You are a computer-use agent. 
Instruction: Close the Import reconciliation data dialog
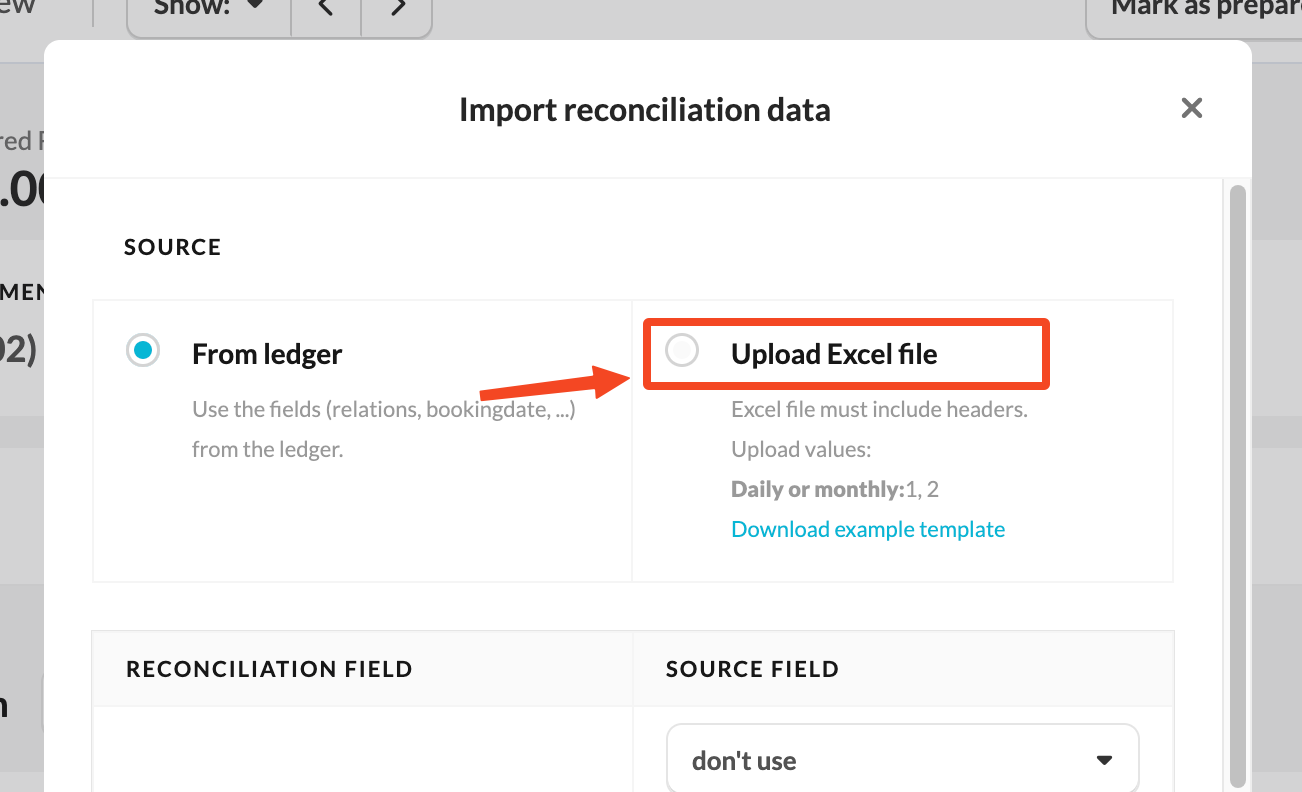[1191, 108]
